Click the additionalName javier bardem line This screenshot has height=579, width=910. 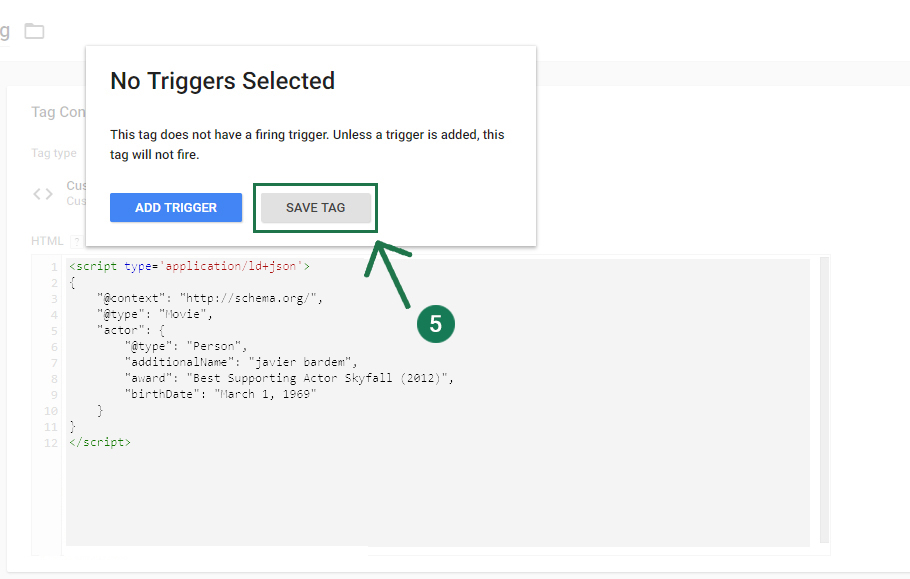240,362
